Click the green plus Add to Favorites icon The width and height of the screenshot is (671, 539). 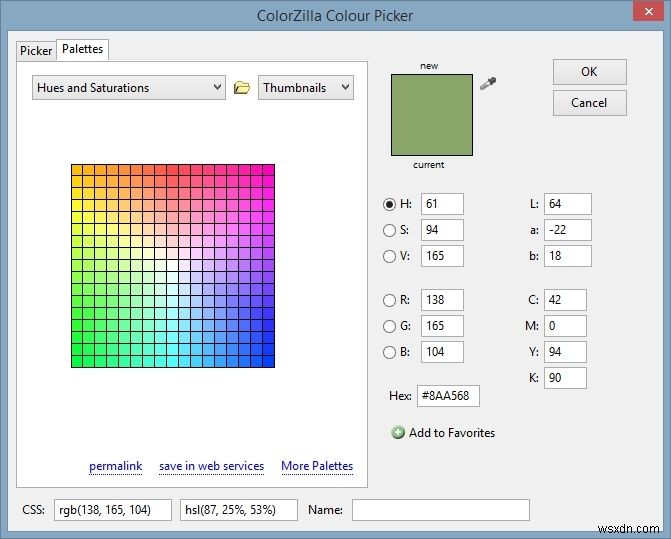[x=398, y=433]
